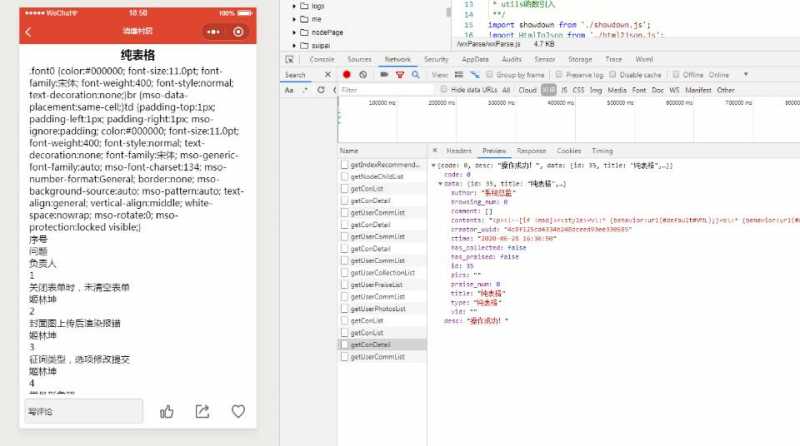This screenshot has height=446, width=800.
Task: Filter requests by Img type
Action: 596,90
